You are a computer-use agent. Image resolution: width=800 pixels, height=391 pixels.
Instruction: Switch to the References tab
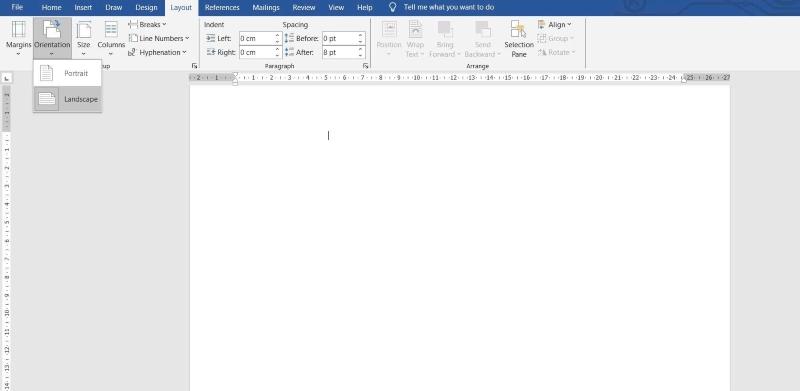coord(222,8)
